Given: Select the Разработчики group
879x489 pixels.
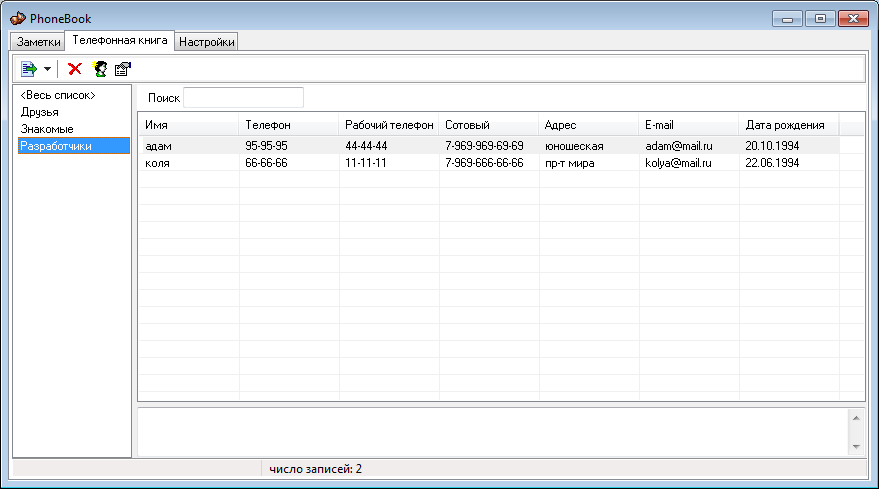Looking at the screenshot, I should [73, 146].
